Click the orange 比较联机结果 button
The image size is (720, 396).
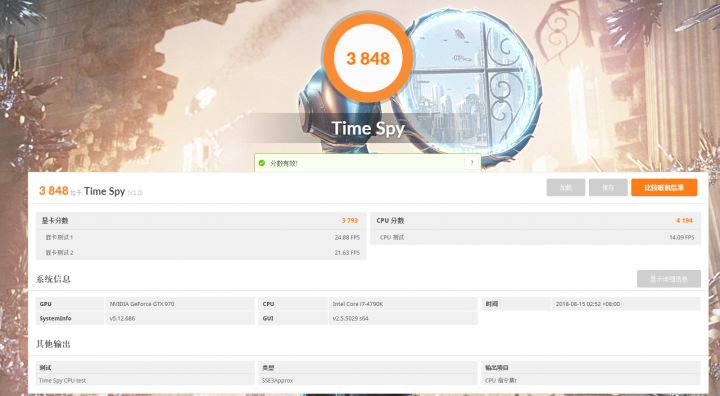(x=664, y=187)
